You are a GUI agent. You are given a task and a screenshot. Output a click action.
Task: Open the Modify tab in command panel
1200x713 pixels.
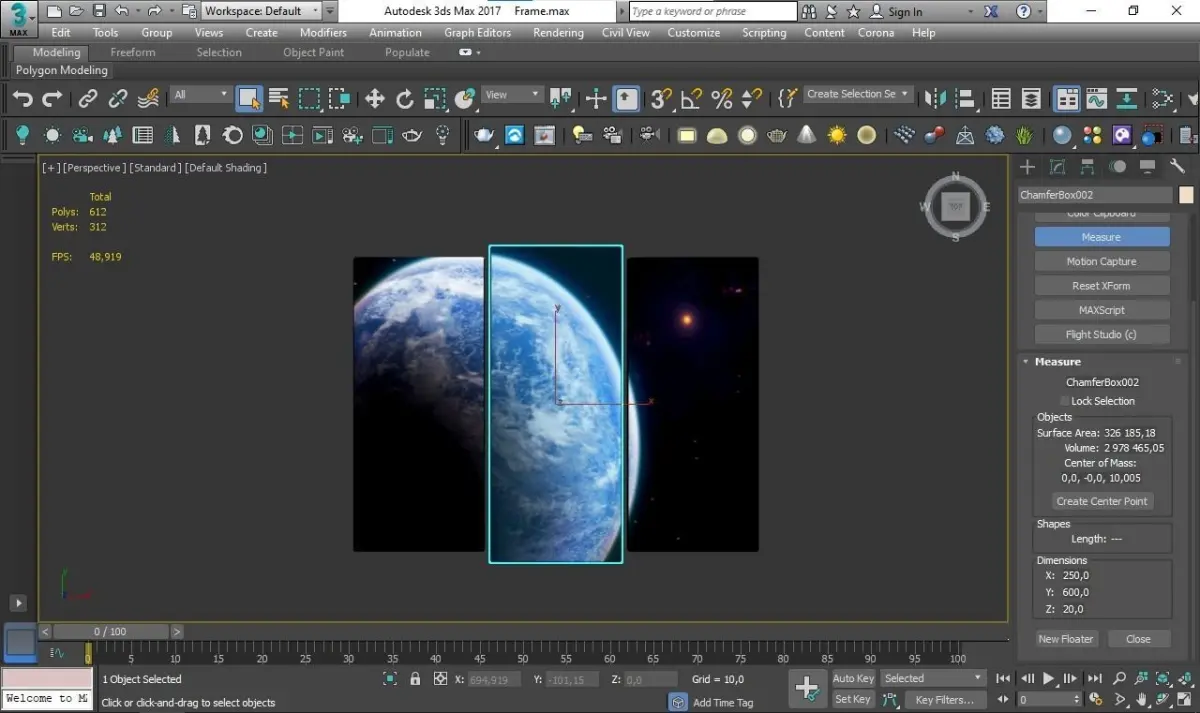pos(1058,167)
